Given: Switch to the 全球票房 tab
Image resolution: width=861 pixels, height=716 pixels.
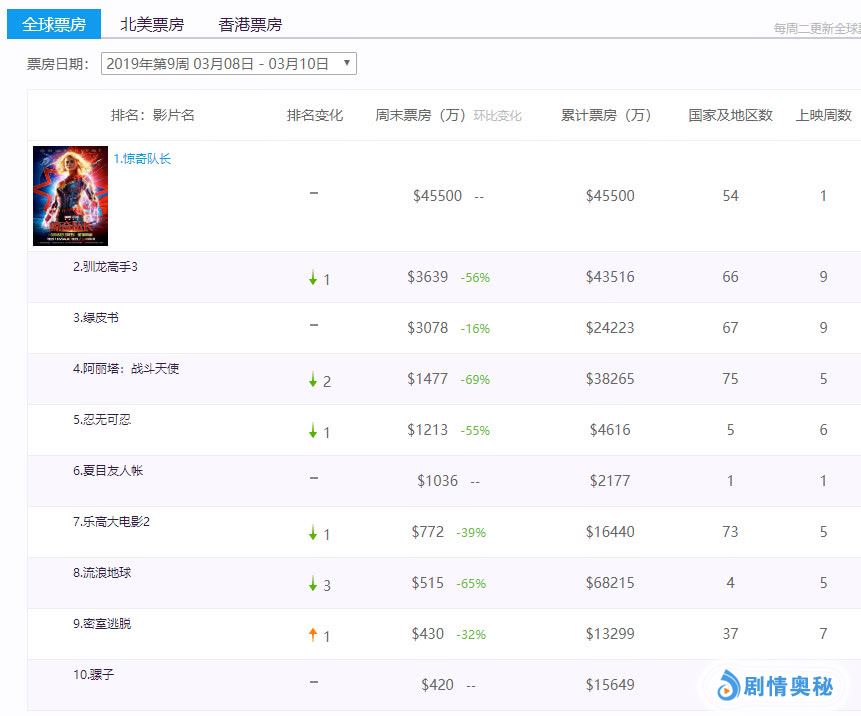Looking at the screenshot, I should pos(54,24).
